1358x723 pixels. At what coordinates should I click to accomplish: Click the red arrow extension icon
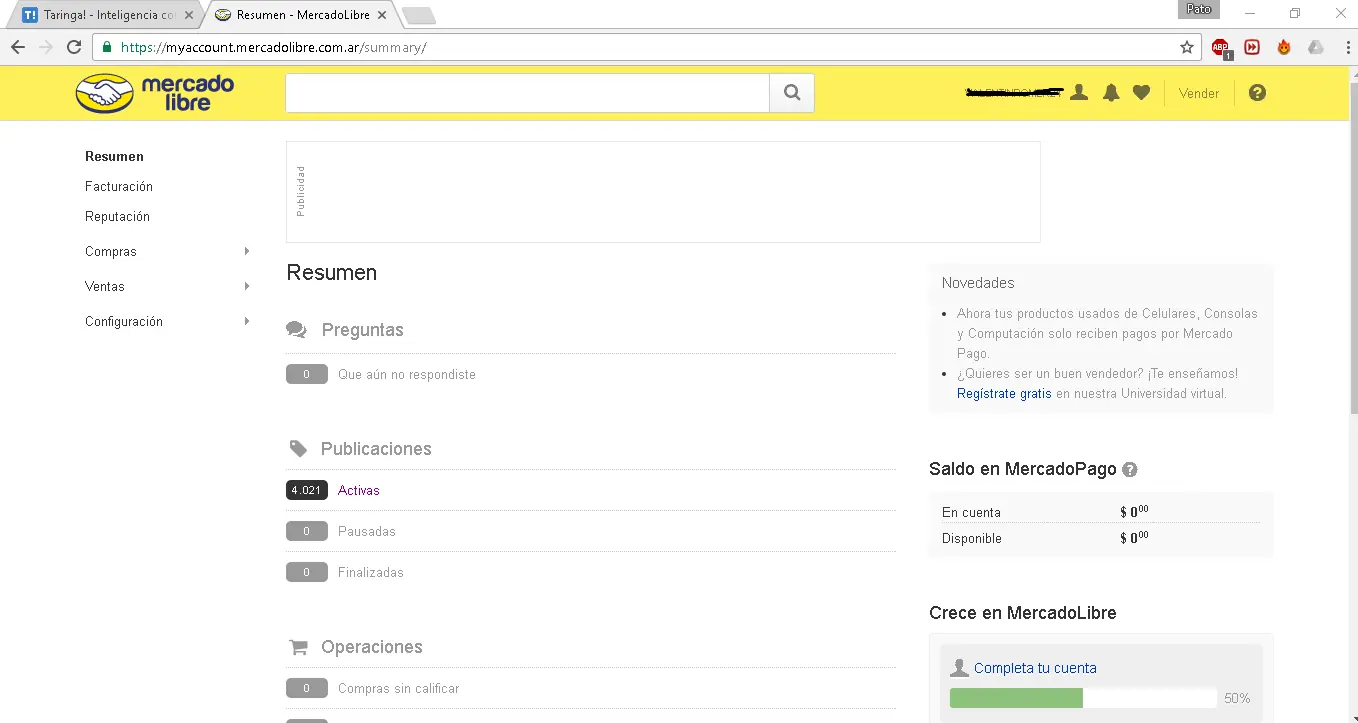[x=1252, y=47]
